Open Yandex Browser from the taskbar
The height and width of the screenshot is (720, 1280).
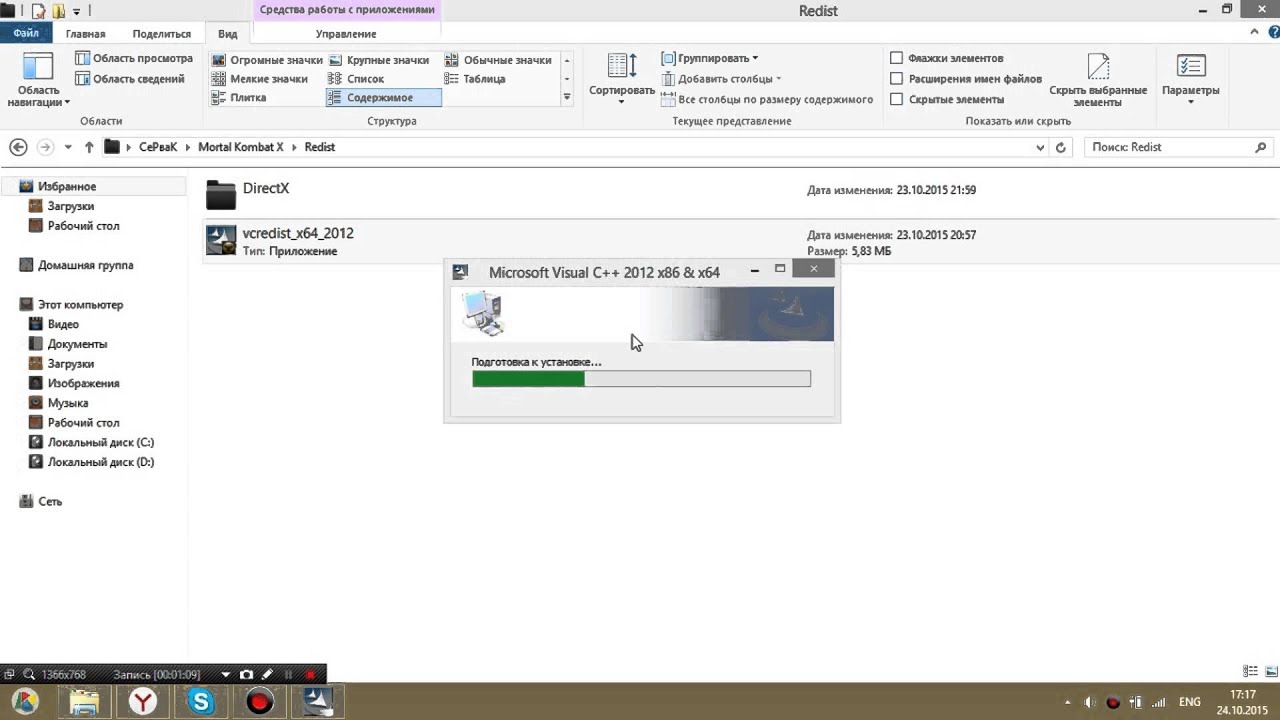coord(143,702)
